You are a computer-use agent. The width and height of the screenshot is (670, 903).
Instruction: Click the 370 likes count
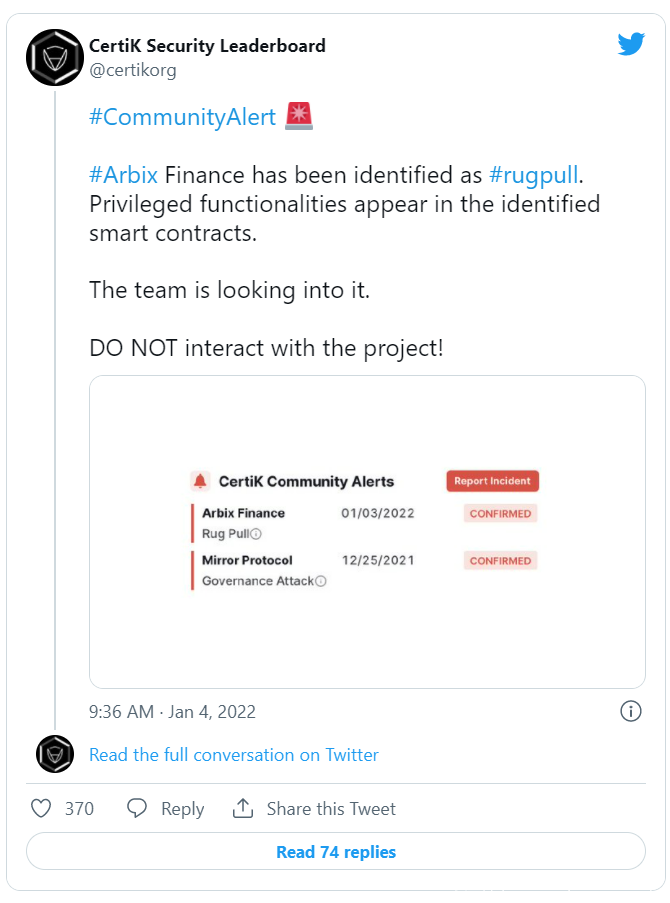(x=79, y=809)
